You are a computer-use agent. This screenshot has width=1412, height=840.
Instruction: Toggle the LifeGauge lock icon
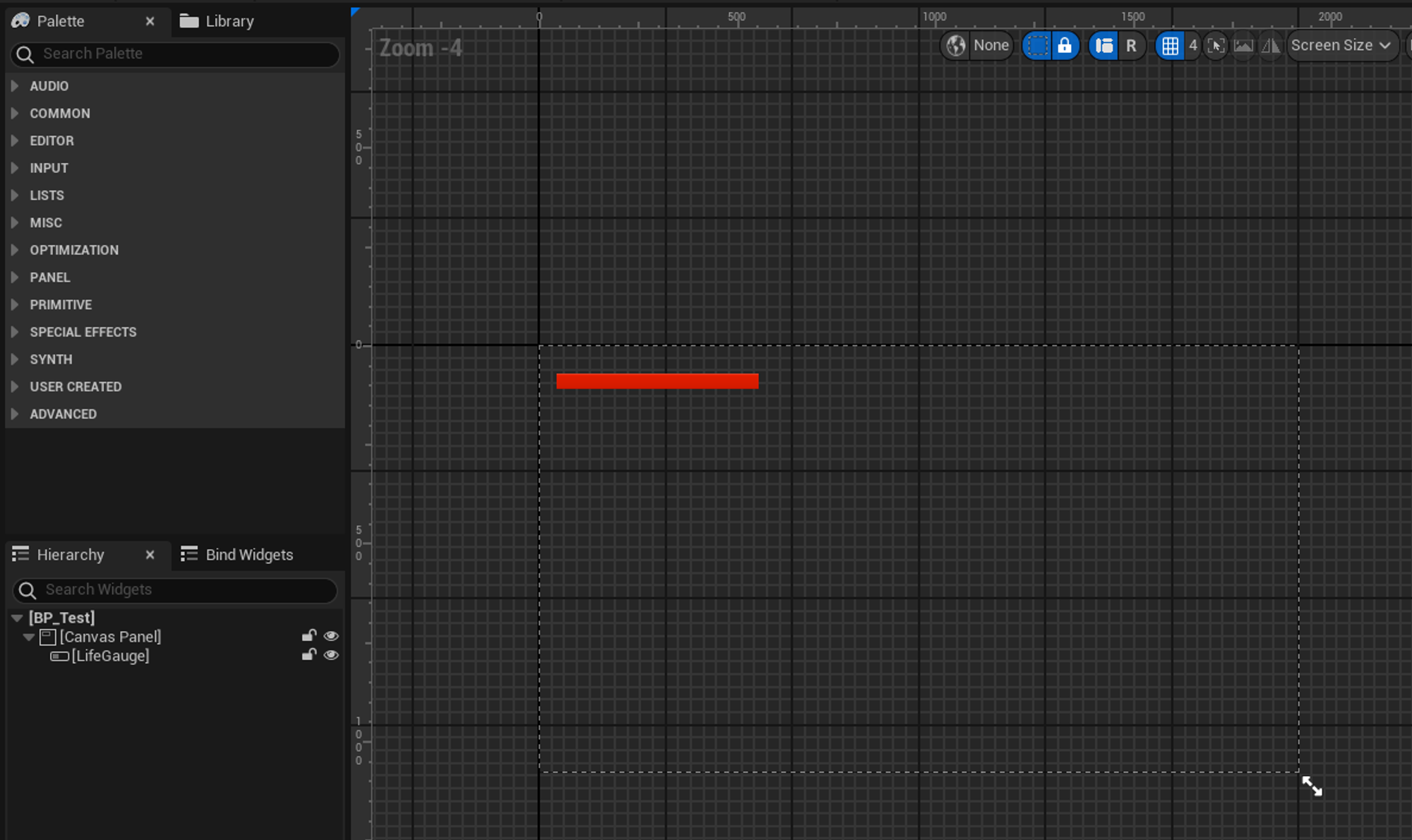coord(309,655)
